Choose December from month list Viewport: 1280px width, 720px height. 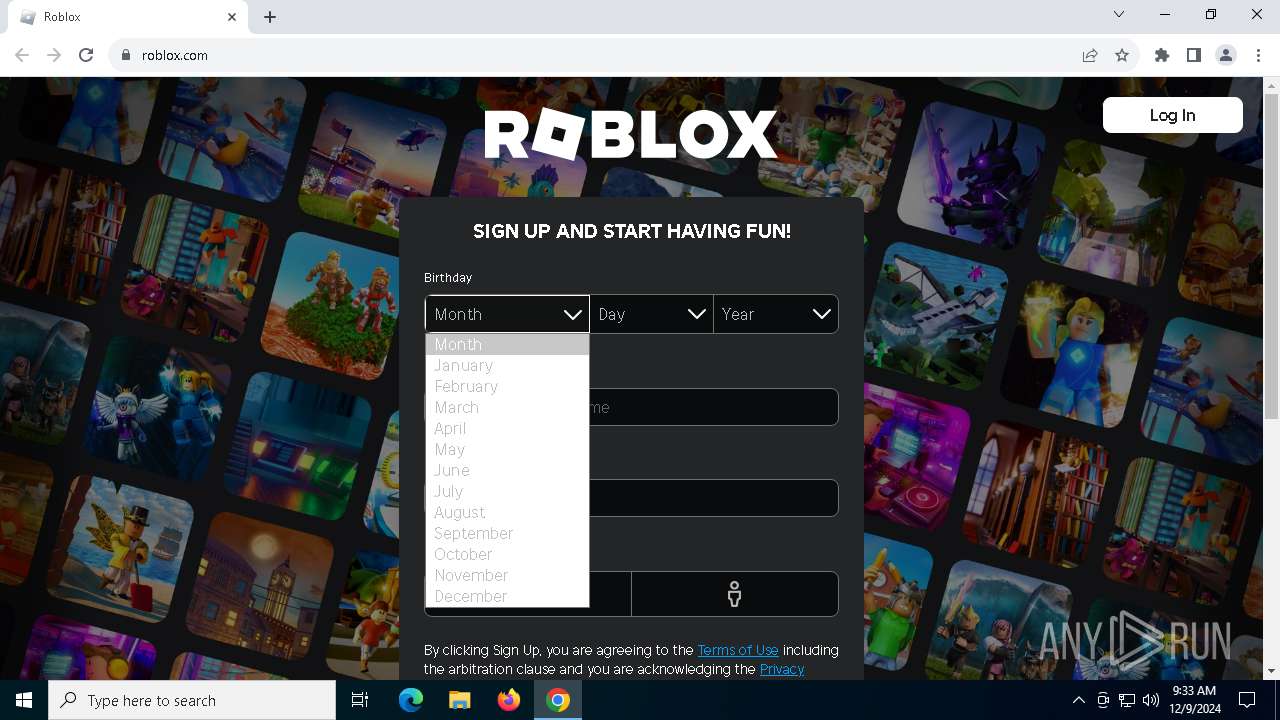tap(507, 596)
